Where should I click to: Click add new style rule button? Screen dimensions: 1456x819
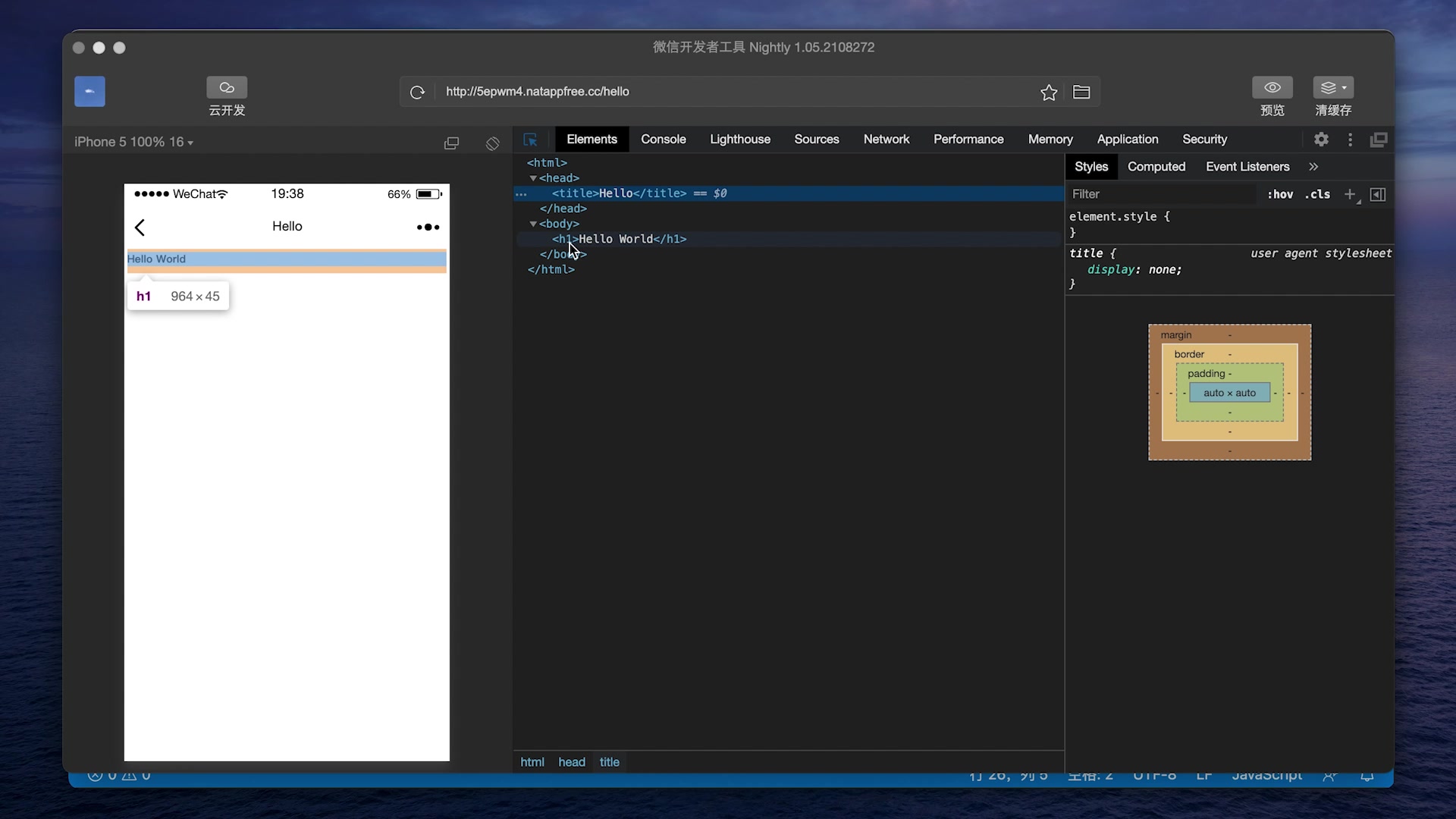(1350, 194)
